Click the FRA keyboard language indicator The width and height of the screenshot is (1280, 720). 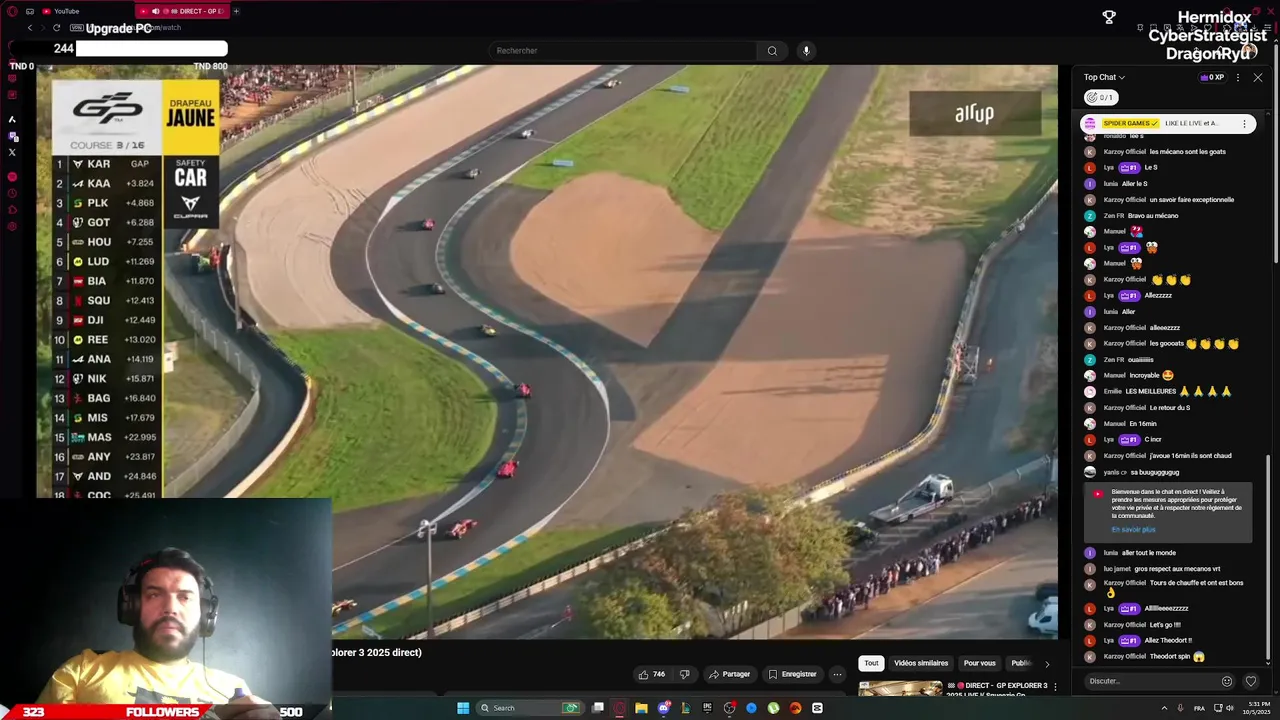click(x=1199, y=708)
